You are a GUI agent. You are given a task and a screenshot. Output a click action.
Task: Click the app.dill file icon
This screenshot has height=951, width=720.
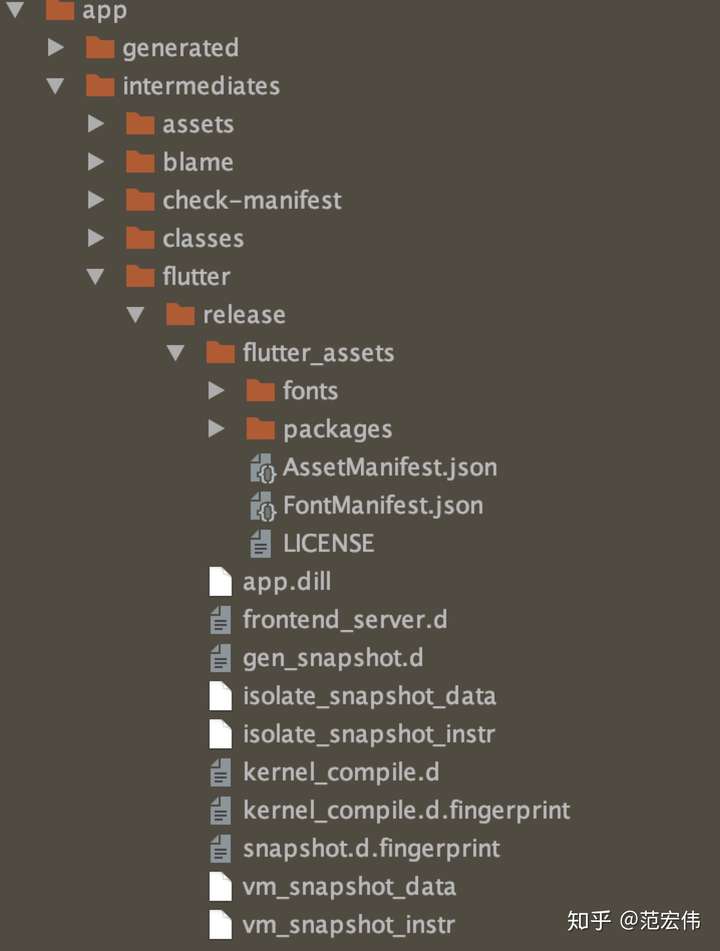pyautogui.click(x=220, y=582)
